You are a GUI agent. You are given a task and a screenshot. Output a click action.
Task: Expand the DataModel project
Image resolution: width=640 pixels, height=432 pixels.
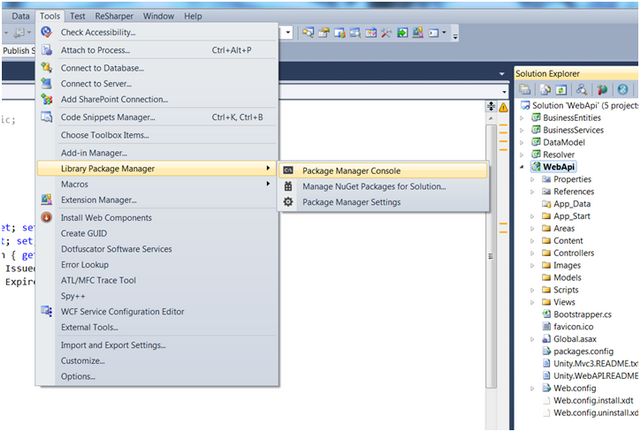coord(522,143)
